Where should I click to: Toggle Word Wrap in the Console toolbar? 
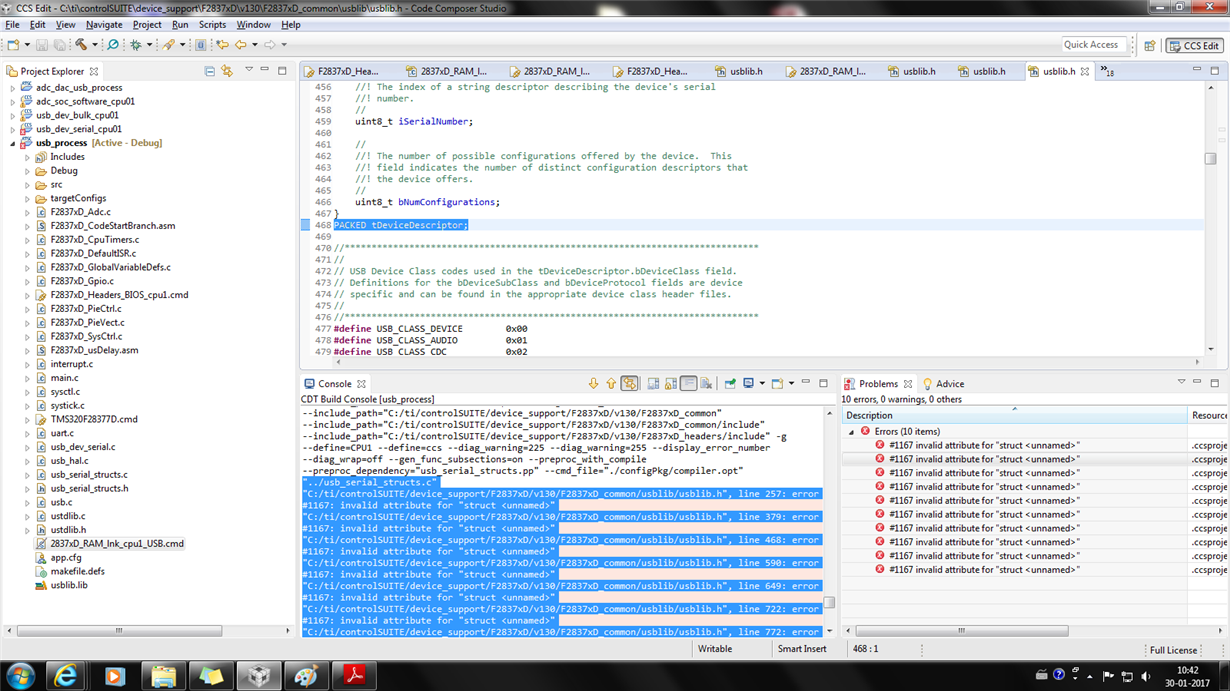688,384
